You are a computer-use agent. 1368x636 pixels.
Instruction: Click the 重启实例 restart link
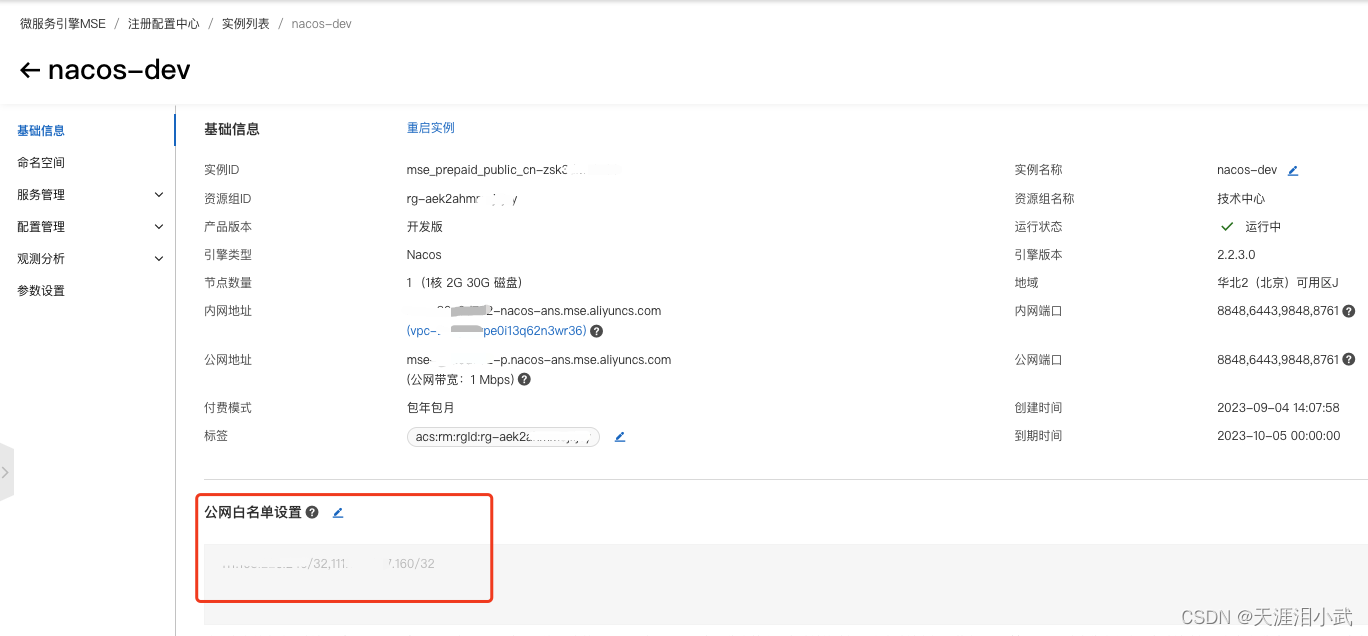pos(430,127)
